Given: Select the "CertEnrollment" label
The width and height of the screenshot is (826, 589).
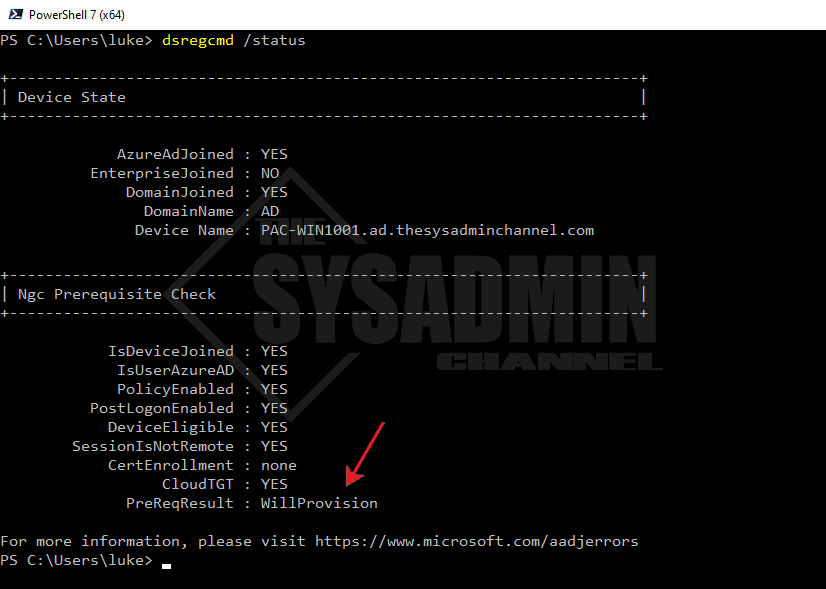Looking at the screenshot, I should [x=171, y=465].
